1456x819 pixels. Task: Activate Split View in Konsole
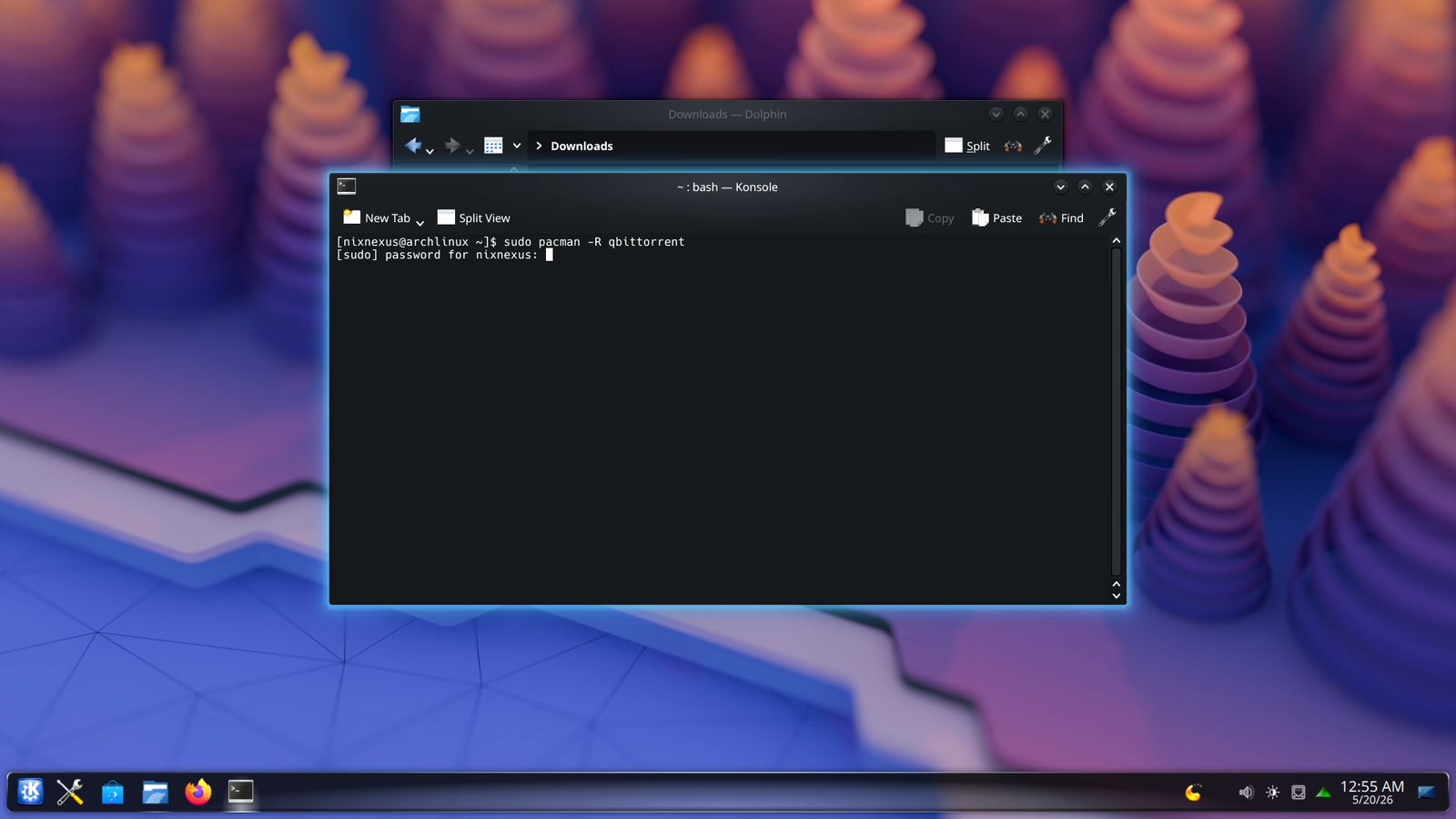click(x=474, y=217)
